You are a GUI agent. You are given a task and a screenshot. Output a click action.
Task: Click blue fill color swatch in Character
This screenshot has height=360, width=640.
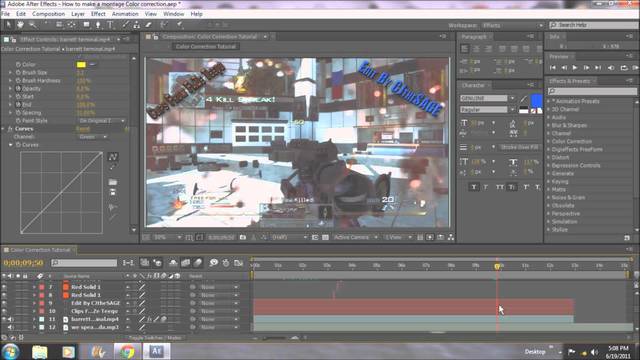tap(536, 100)
